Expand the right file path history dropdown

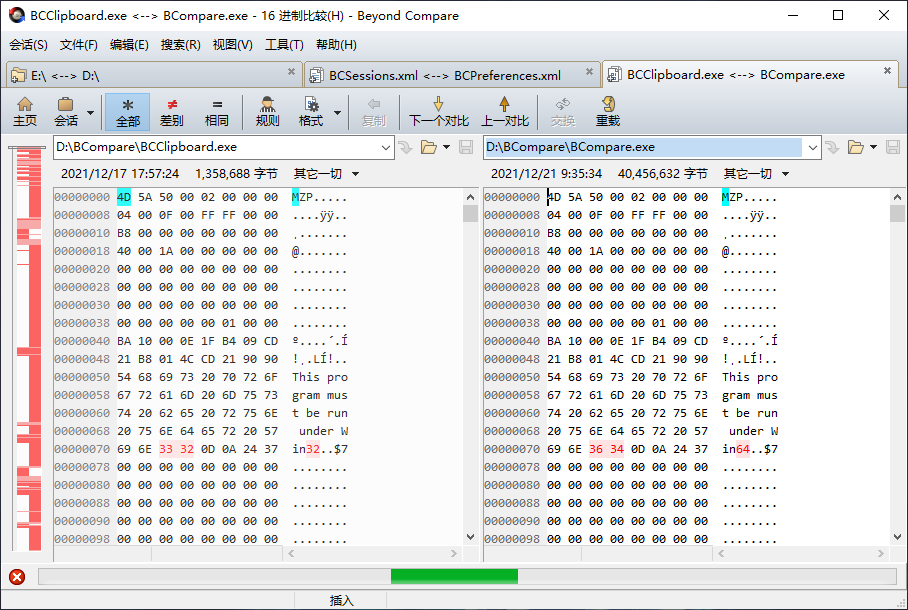pos(813,148)
